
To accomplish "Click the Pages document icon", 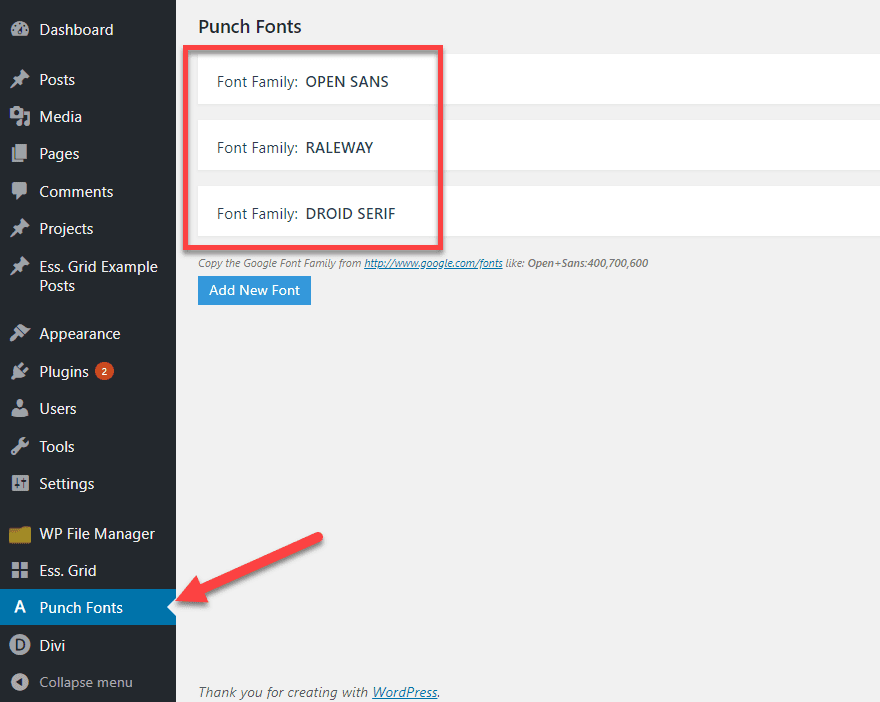I will pyautogui.click(x=19, y=154).
